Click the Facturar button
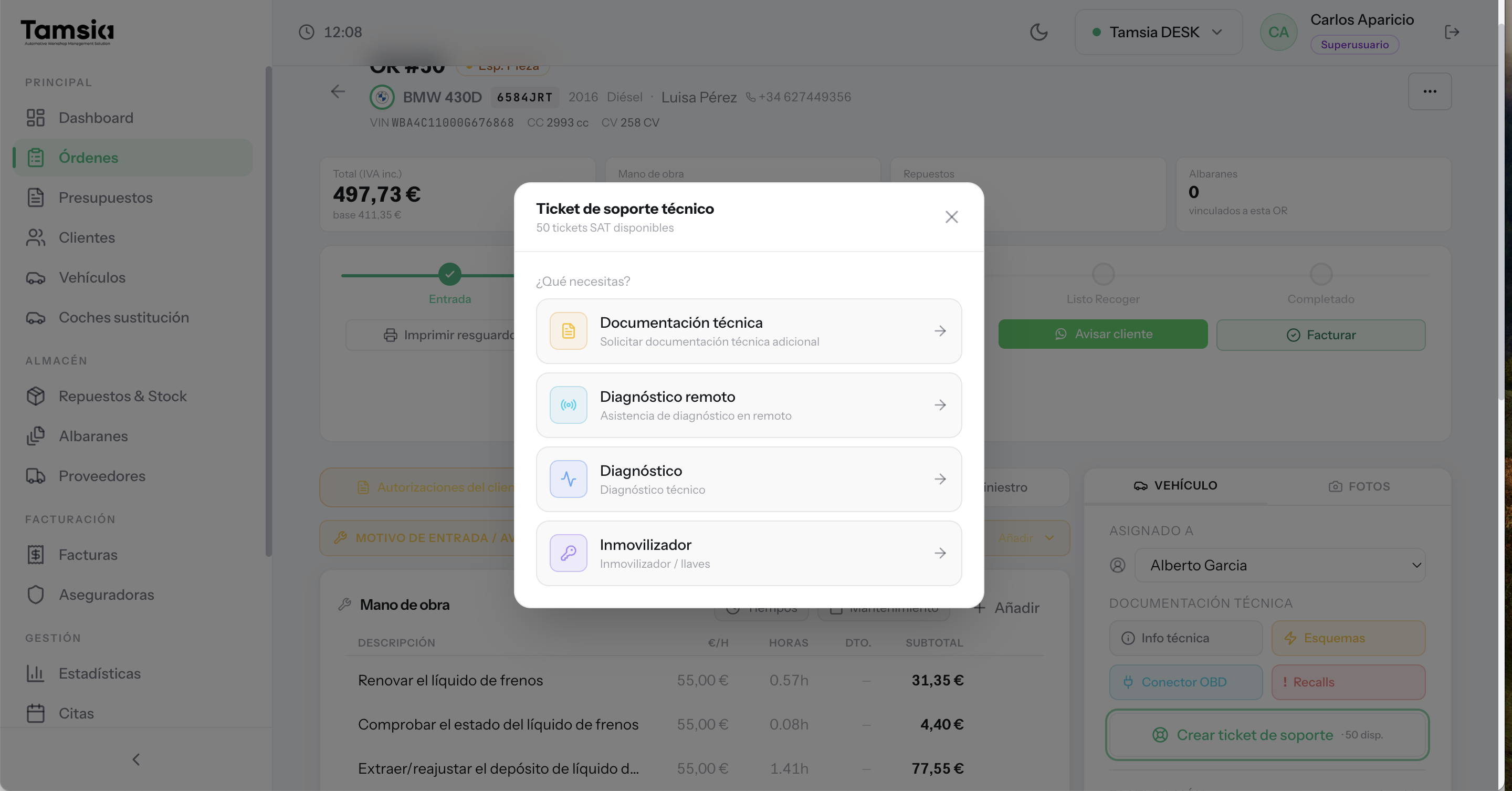 [x=1321, y=335]
